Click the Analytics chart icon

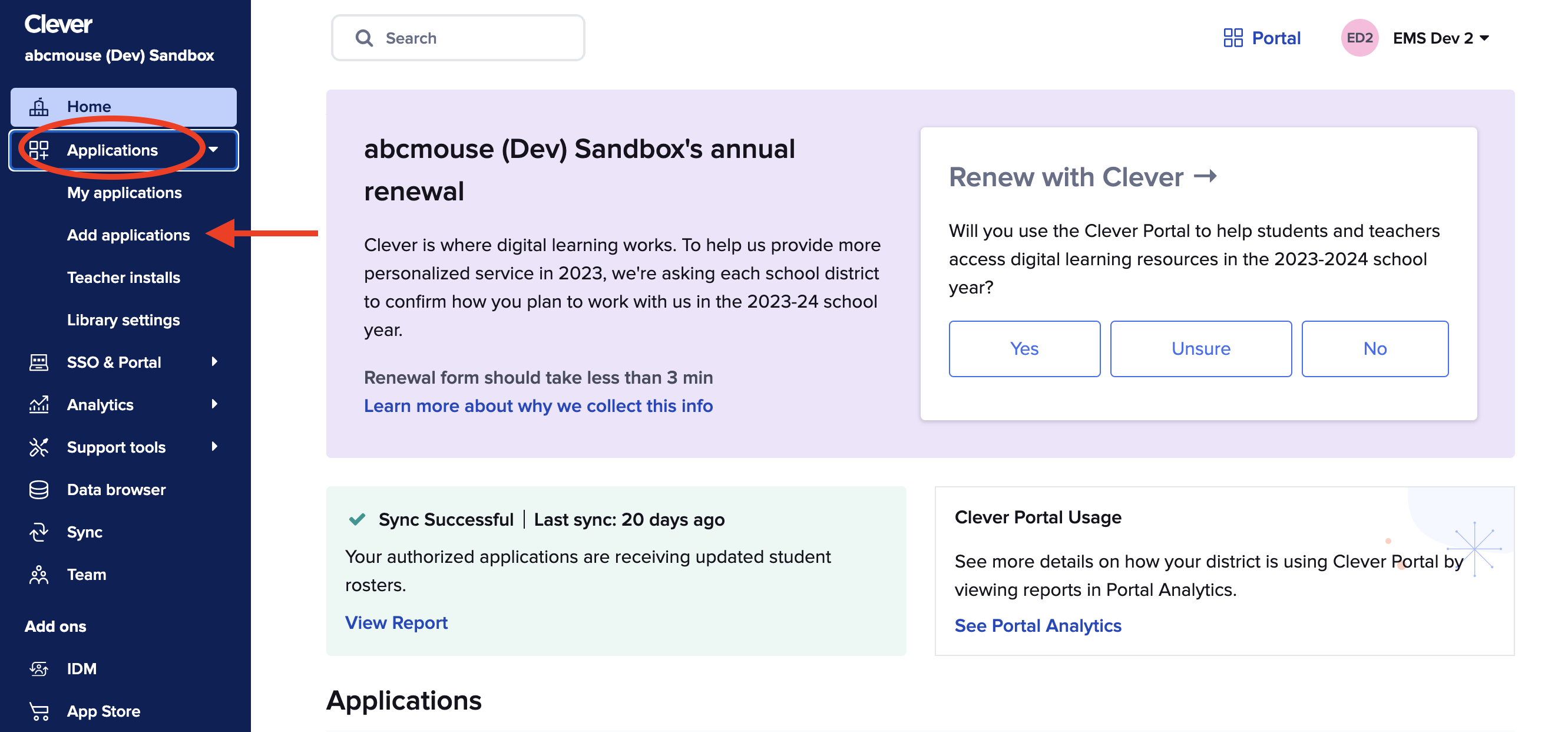[x=39, y=405]
